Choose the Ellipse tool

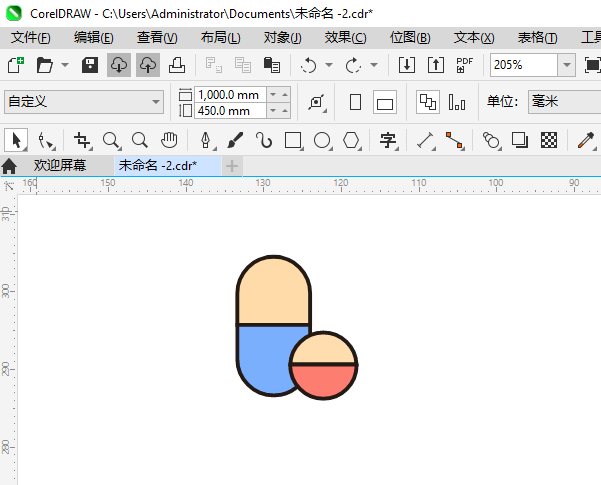[x=322, y=140]
